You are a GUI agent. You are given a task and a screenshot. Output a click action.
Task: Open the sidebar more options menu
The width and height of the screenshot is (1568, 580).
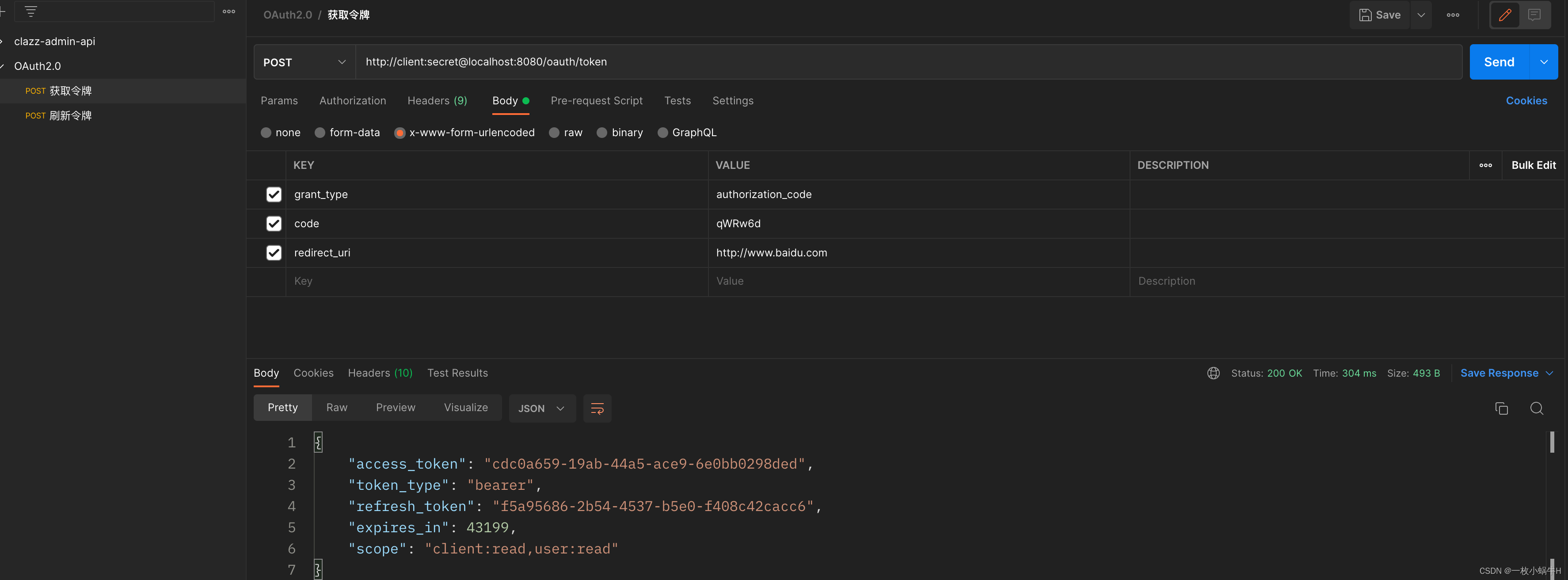point(229,11)
